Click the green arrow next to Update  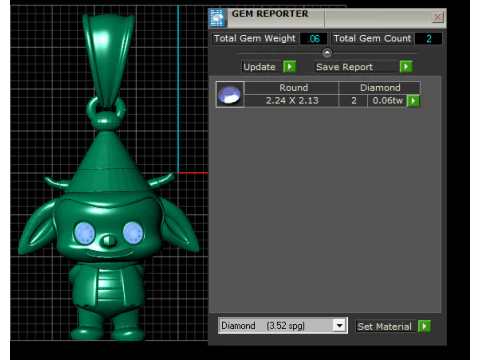(289, 67)
